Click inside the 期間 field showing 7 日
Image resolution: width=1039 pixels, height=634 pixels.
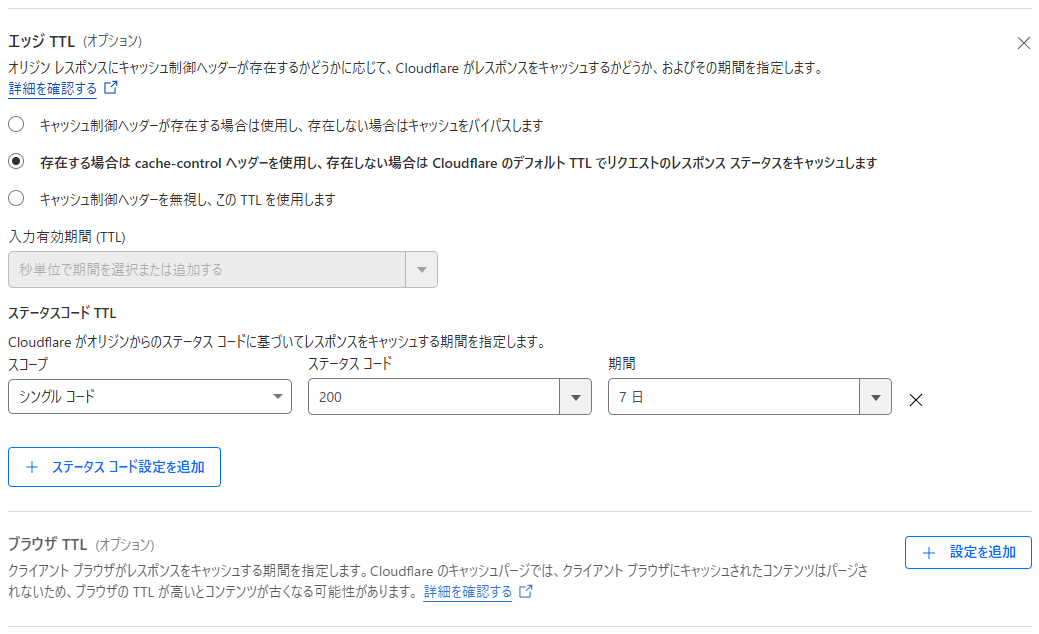point(733,397)
